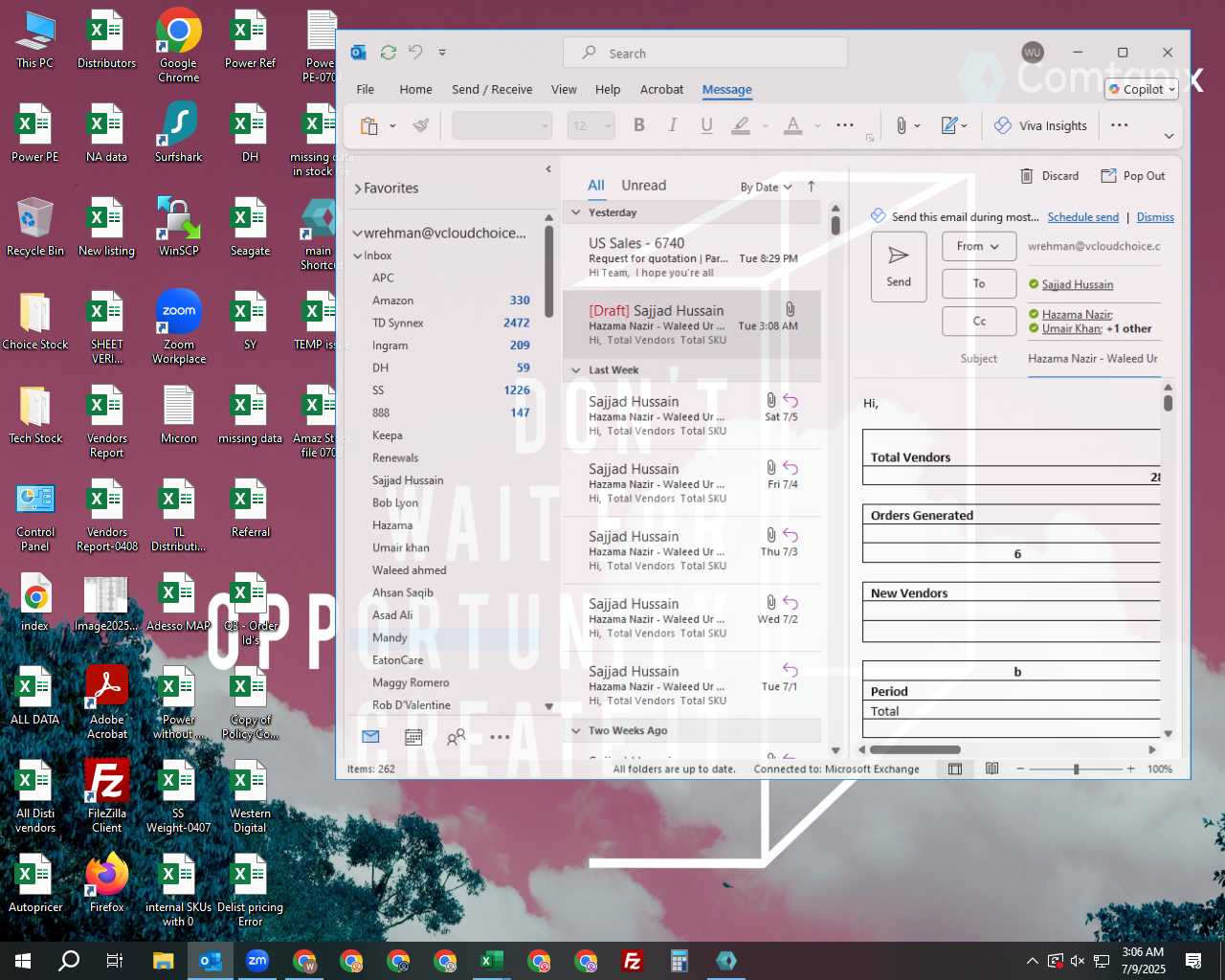Toggle Italic formatting
Image resolution: width=1225 pixels, height=980 pixels.
(x=673, y=125)
